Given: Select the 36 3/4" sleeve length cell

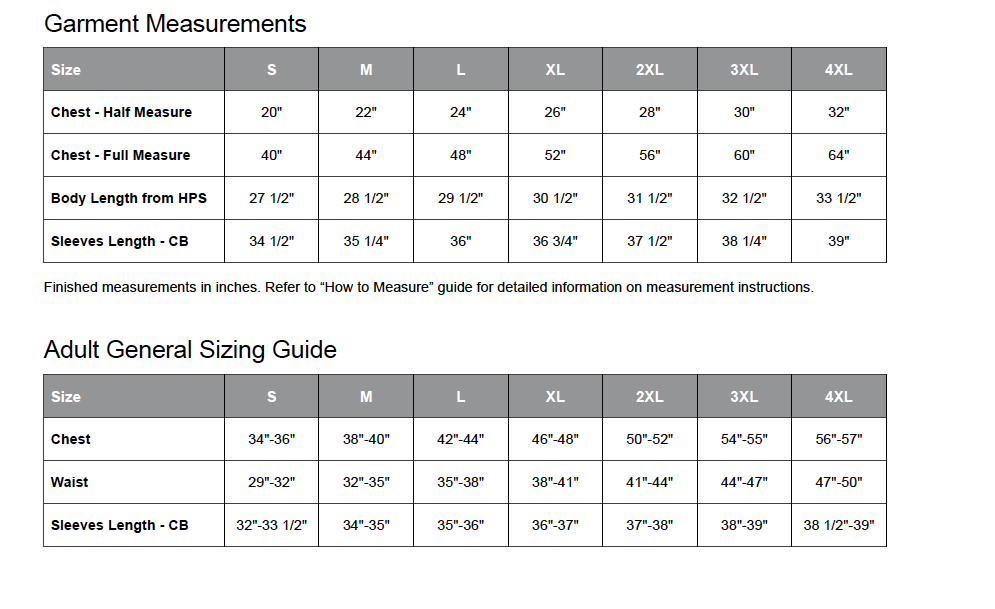Looking at the screenshot, I should (x=555, y=241).
